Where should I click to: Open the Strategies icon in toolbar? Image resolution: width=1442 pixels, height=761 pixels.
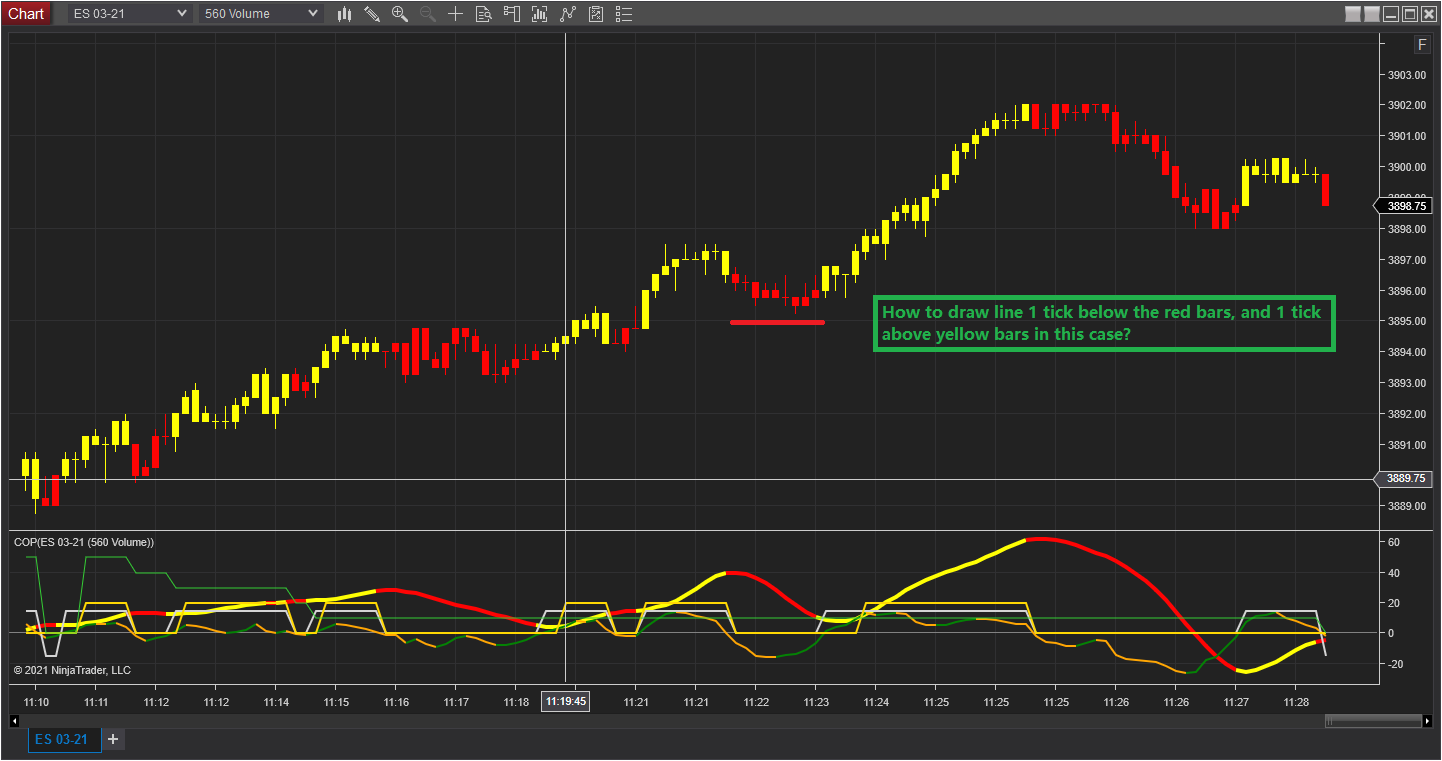[568, 14]
